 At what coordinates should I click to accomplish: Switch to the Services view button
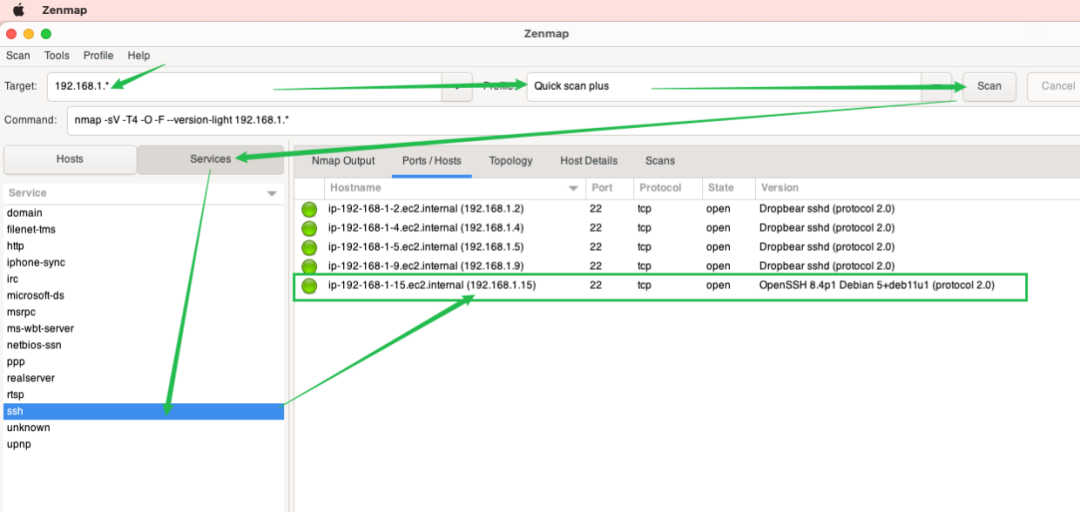[x=211, y=160]
